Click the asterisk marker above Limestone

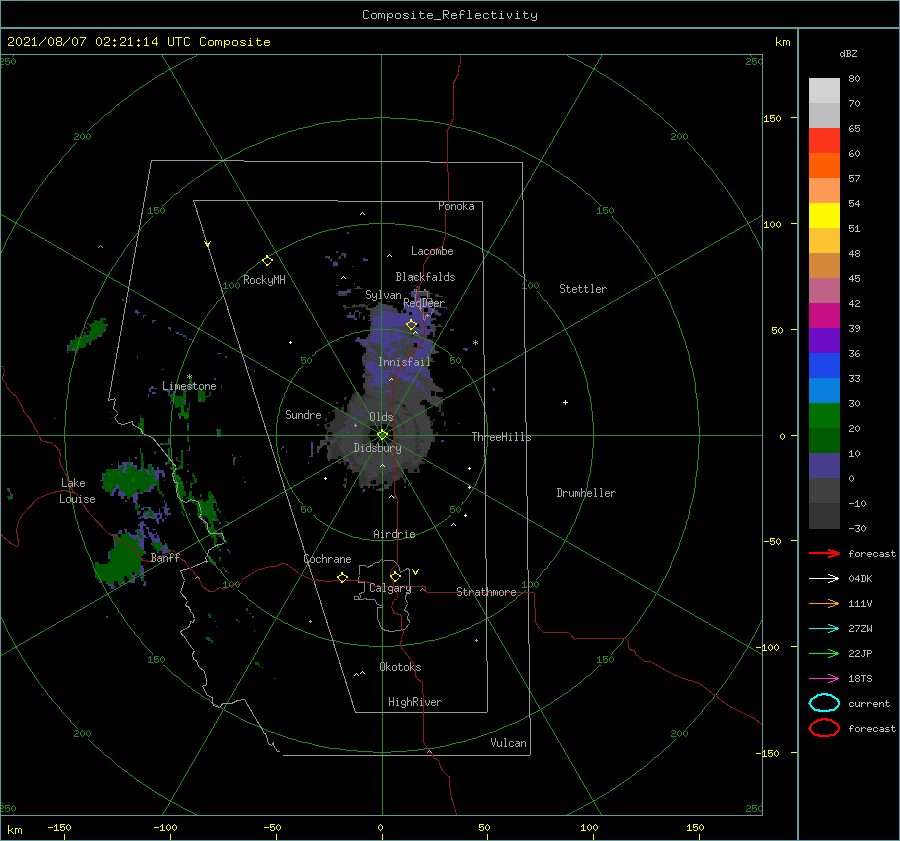tap(189, 377)
